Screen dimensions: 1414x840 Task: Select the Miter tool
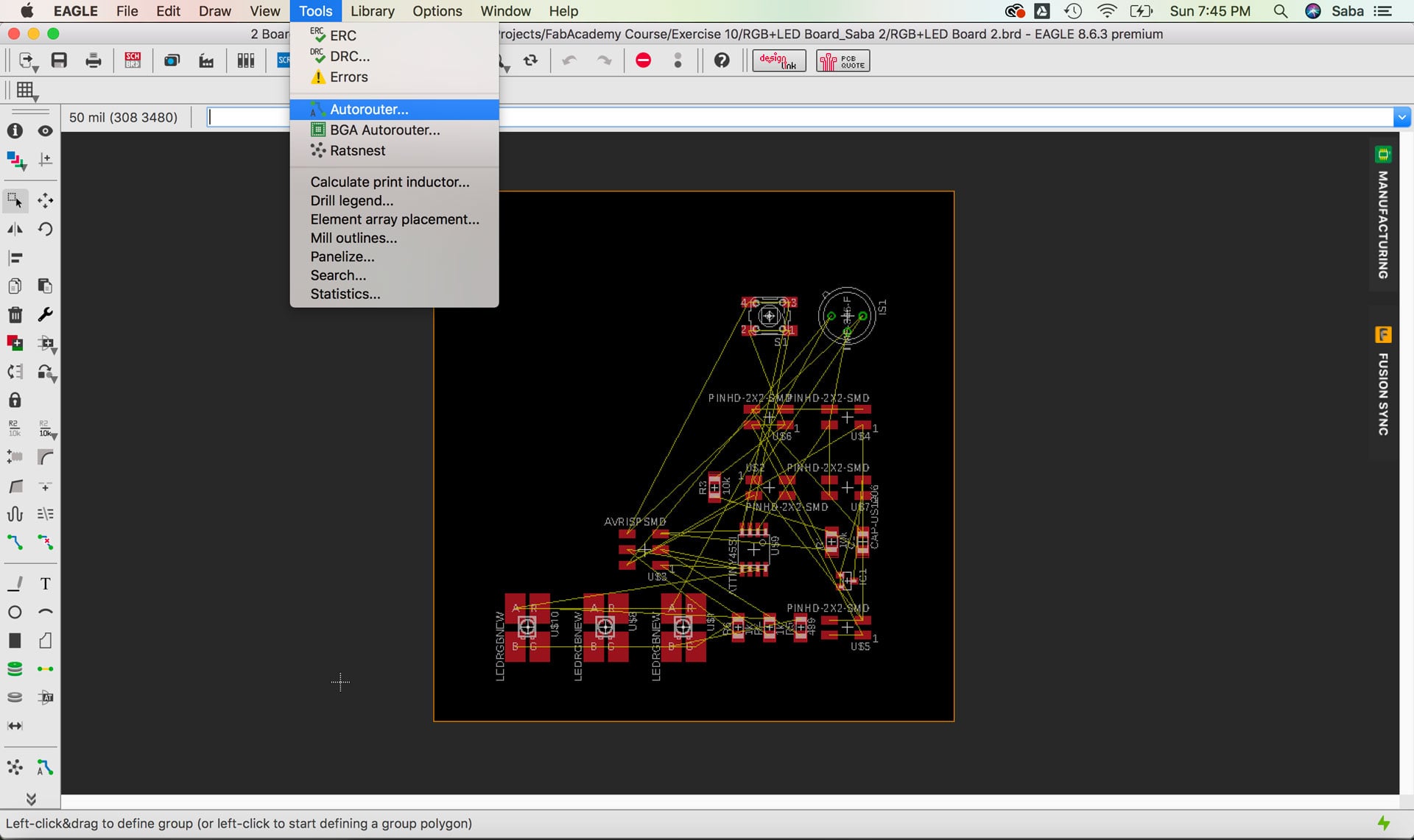coord(45,457)
